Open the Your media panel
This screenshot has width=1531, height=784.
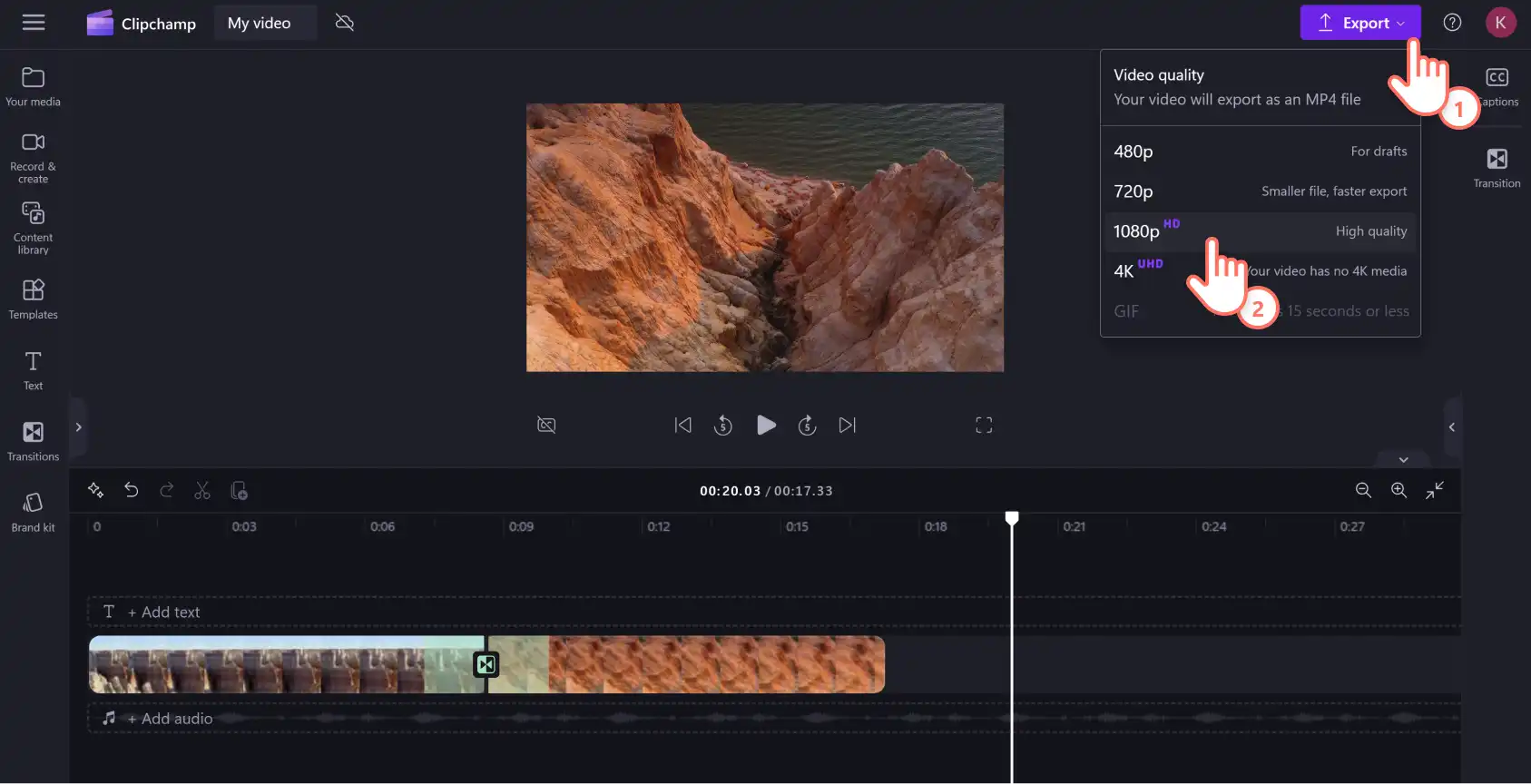[33, 87]
